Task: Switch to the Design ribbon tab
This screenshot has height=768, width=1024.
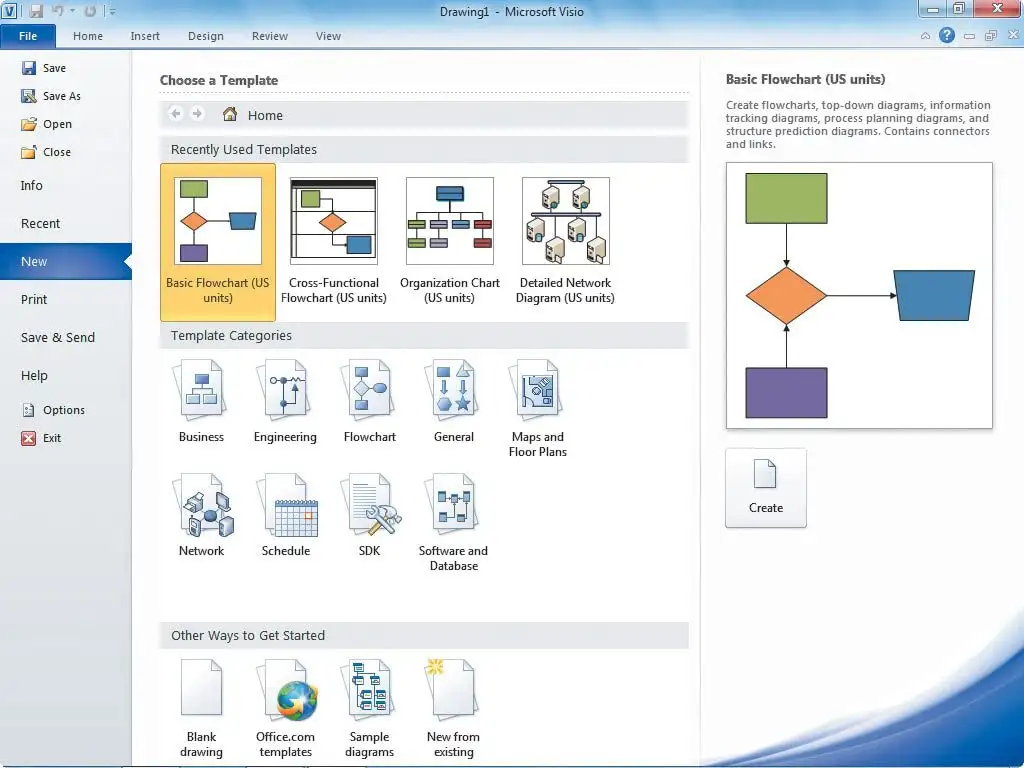Action: click(205, 36)
